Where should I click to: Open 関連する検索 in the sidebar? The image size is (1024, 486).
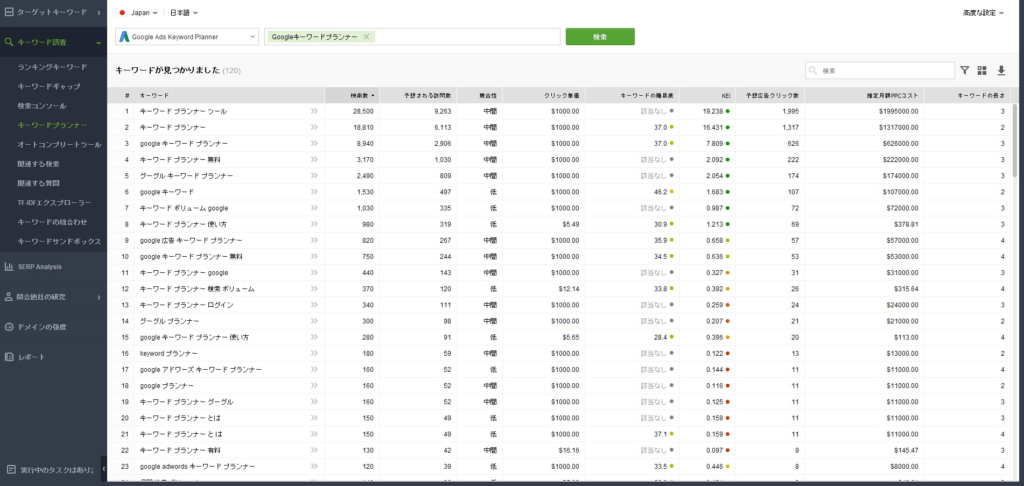[x=39, y=163]
